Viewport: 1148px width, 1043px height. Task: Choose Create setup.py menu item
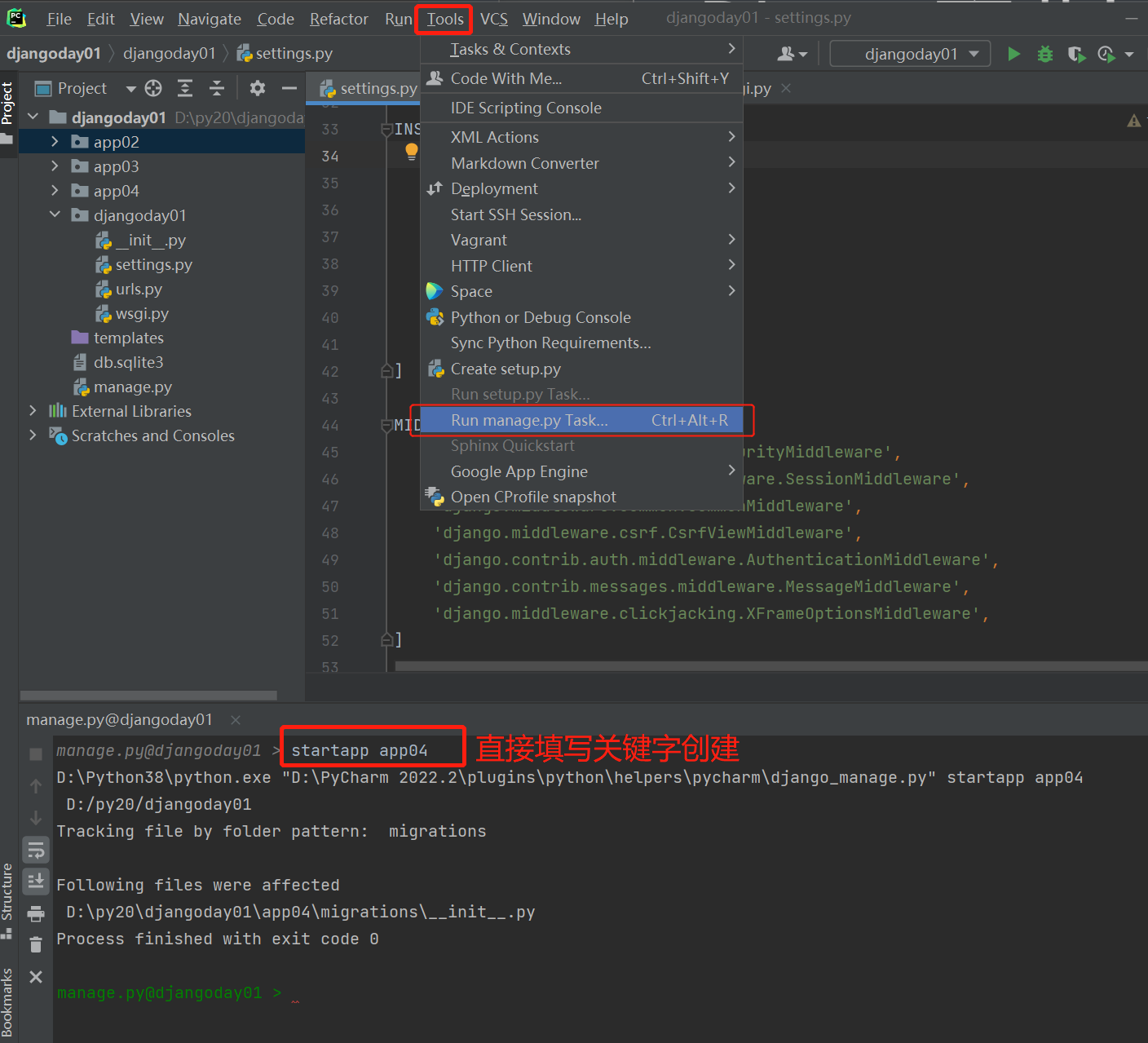581,369
